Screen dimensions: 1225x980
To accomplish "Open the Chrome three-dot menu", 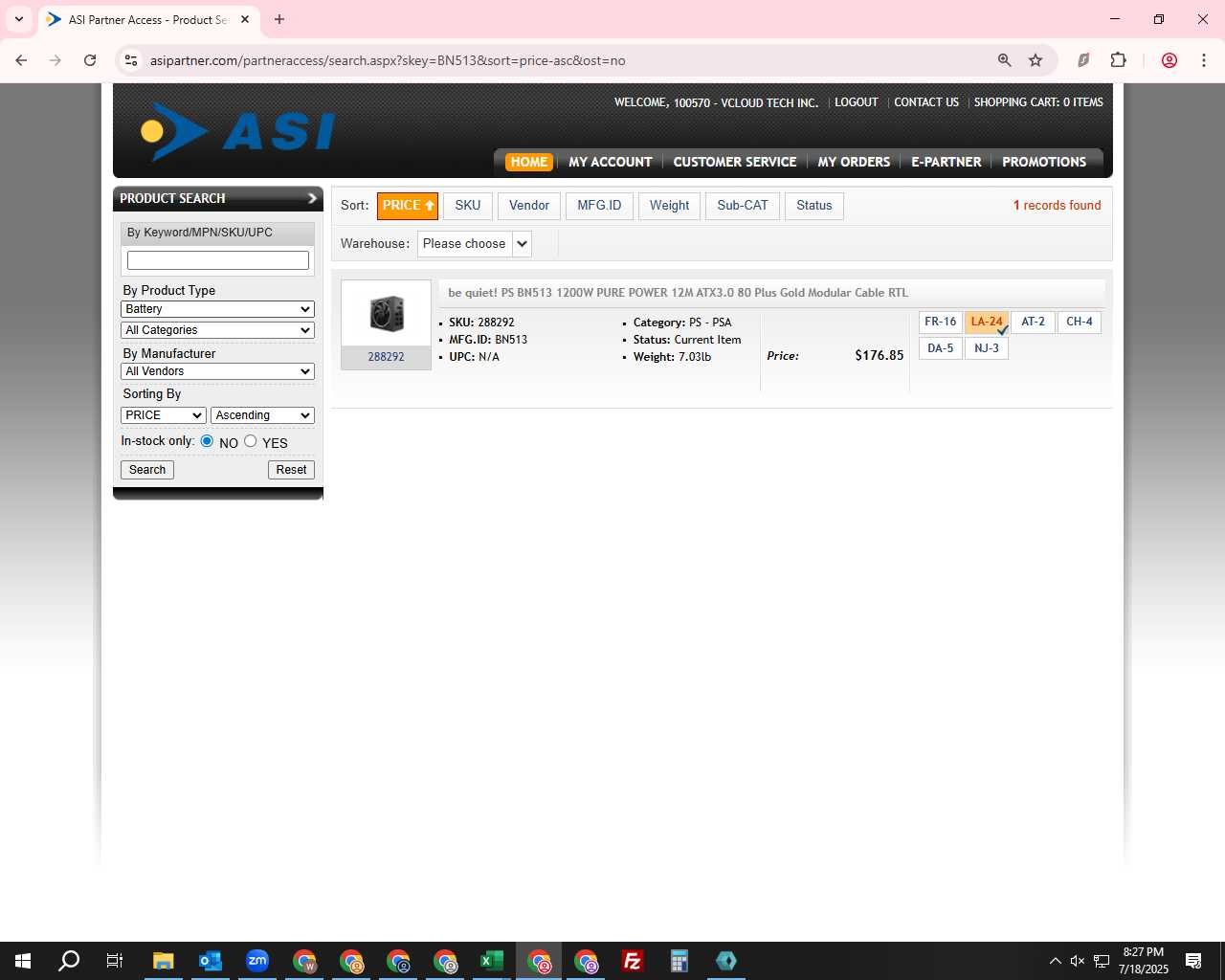I will (1203, 60).
